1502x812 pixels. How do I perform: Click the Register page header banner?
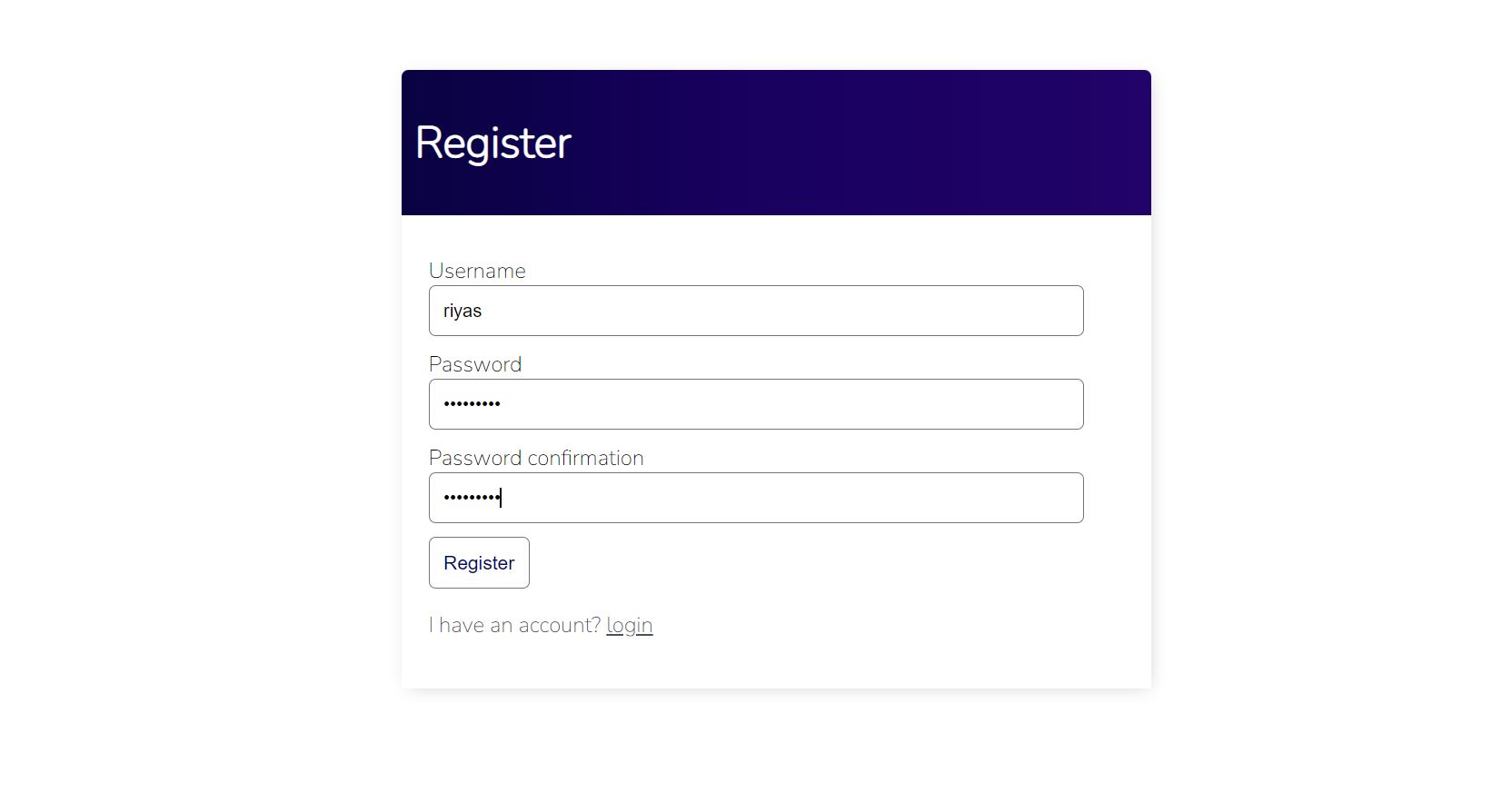775,143
